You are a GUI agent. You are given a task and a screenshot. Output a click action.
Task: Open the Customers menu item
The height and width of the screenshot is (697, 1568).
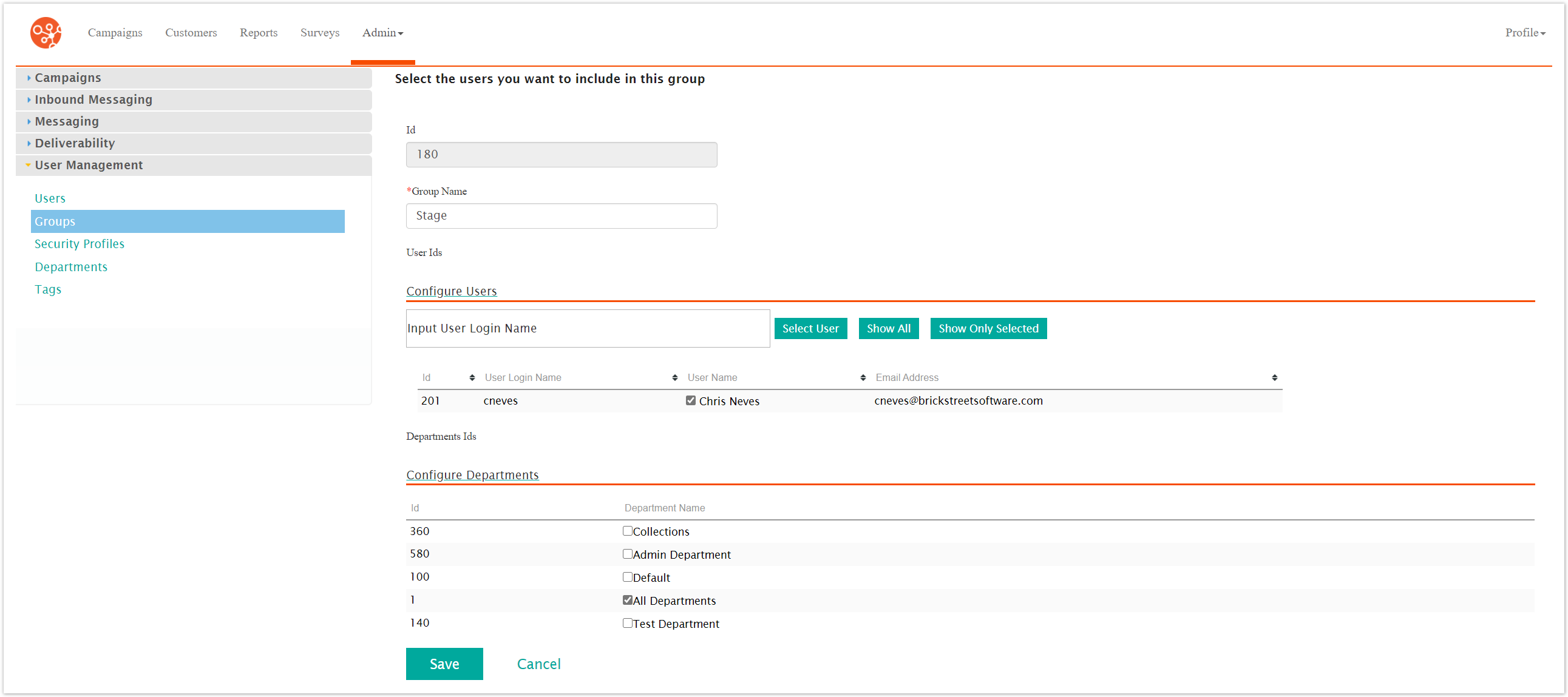pyautogui.click(x=191, y=33)
